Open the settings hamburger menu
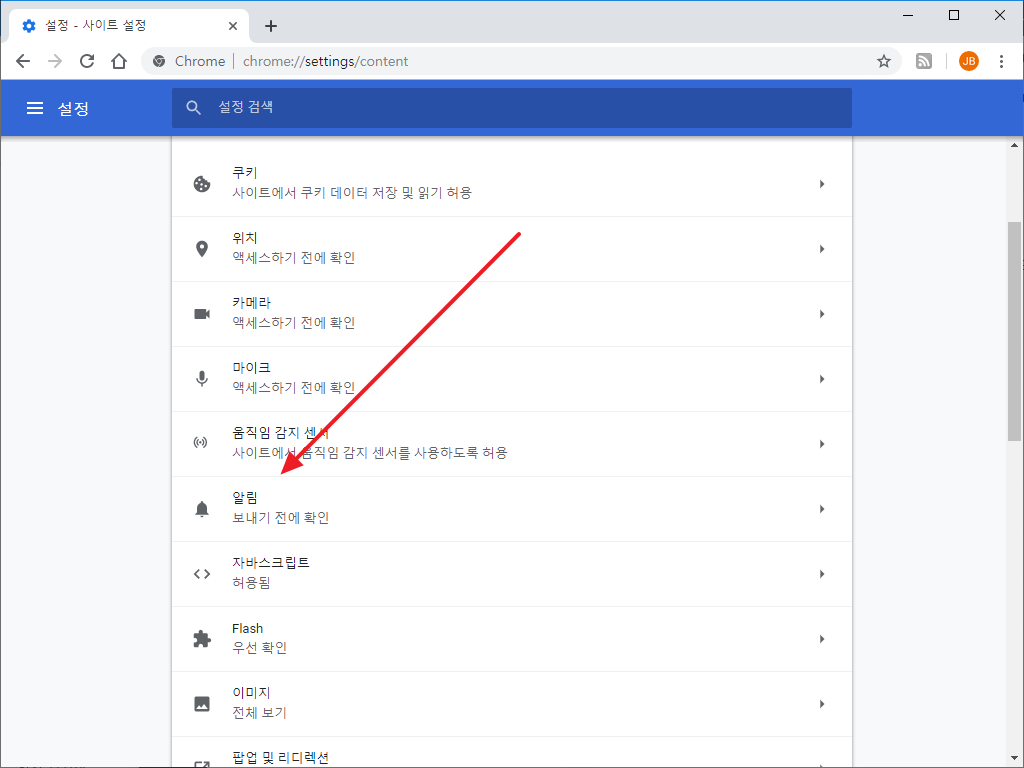The image size is (1024, 768). tap(35, 108)
